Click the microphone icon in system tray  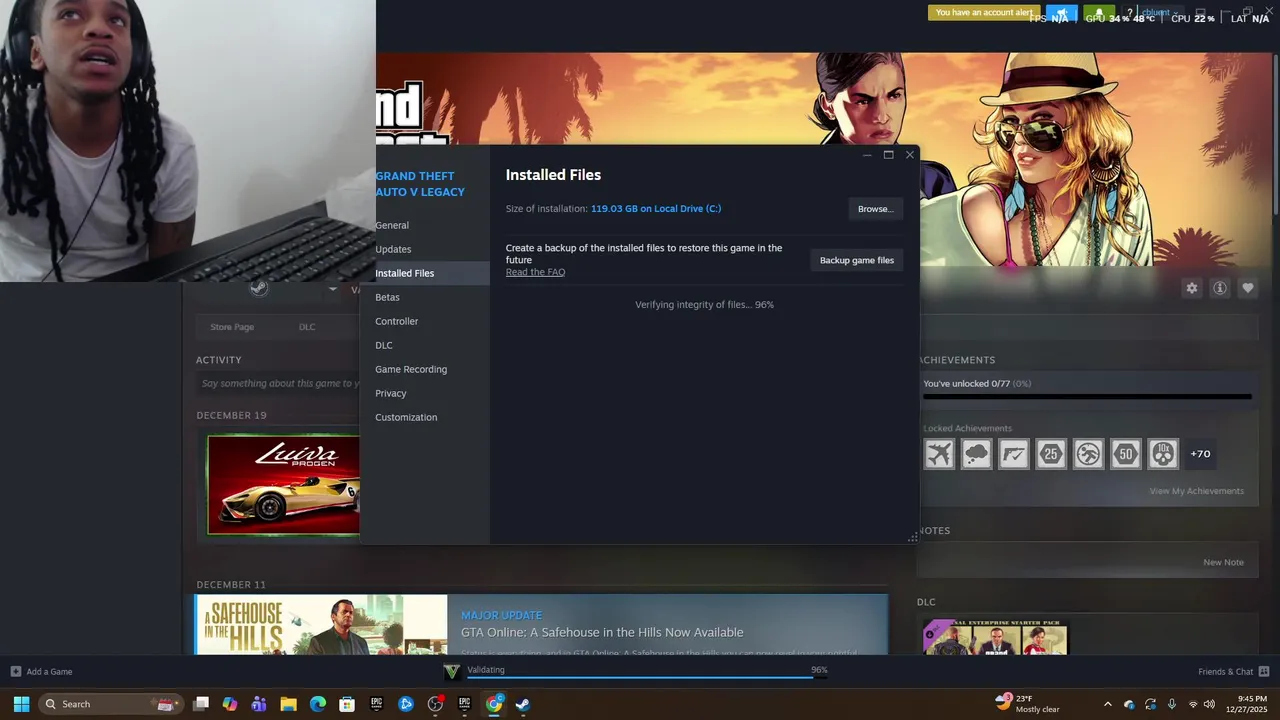point(1172,704)
